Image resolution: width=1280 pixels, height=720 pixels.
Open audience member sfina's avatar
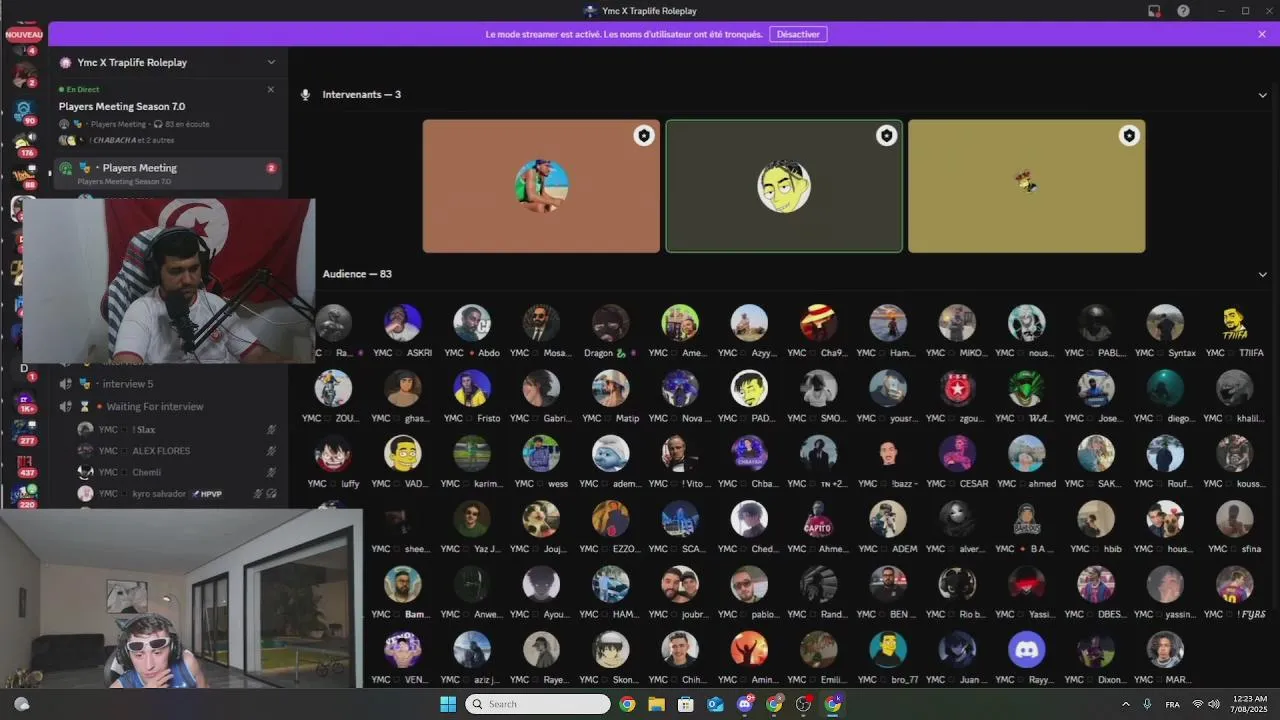click(x=1234, y=519)
